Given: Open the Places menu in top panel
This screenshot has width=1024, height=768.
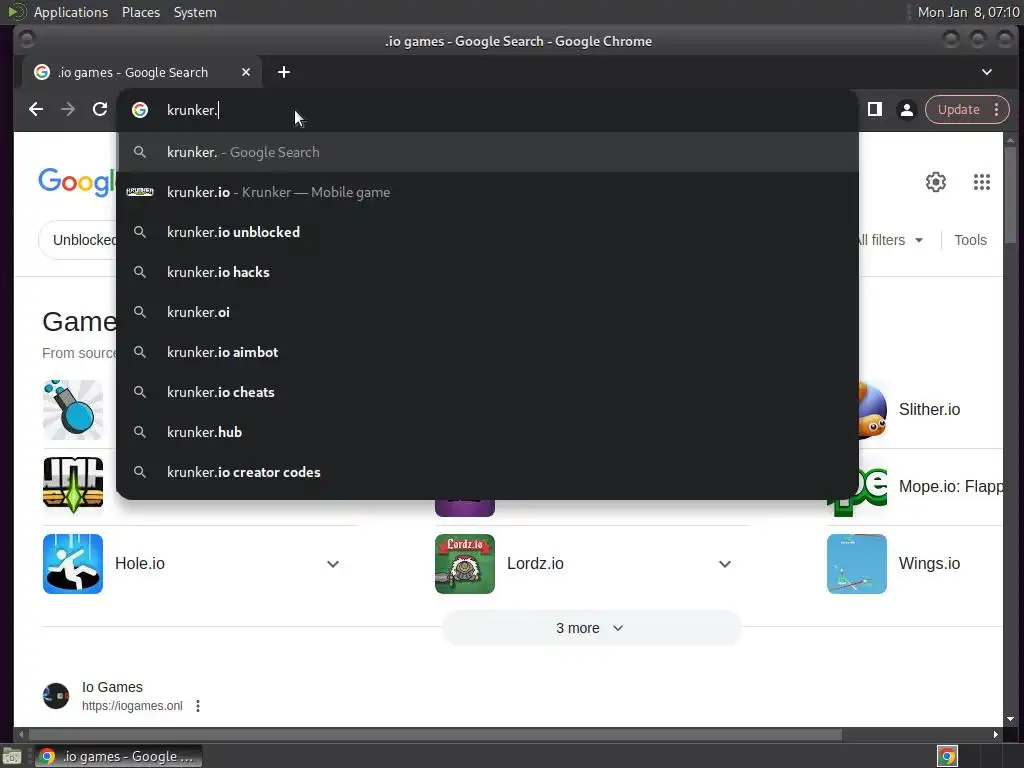Looking at the screenshot, I should click(141, 12).
